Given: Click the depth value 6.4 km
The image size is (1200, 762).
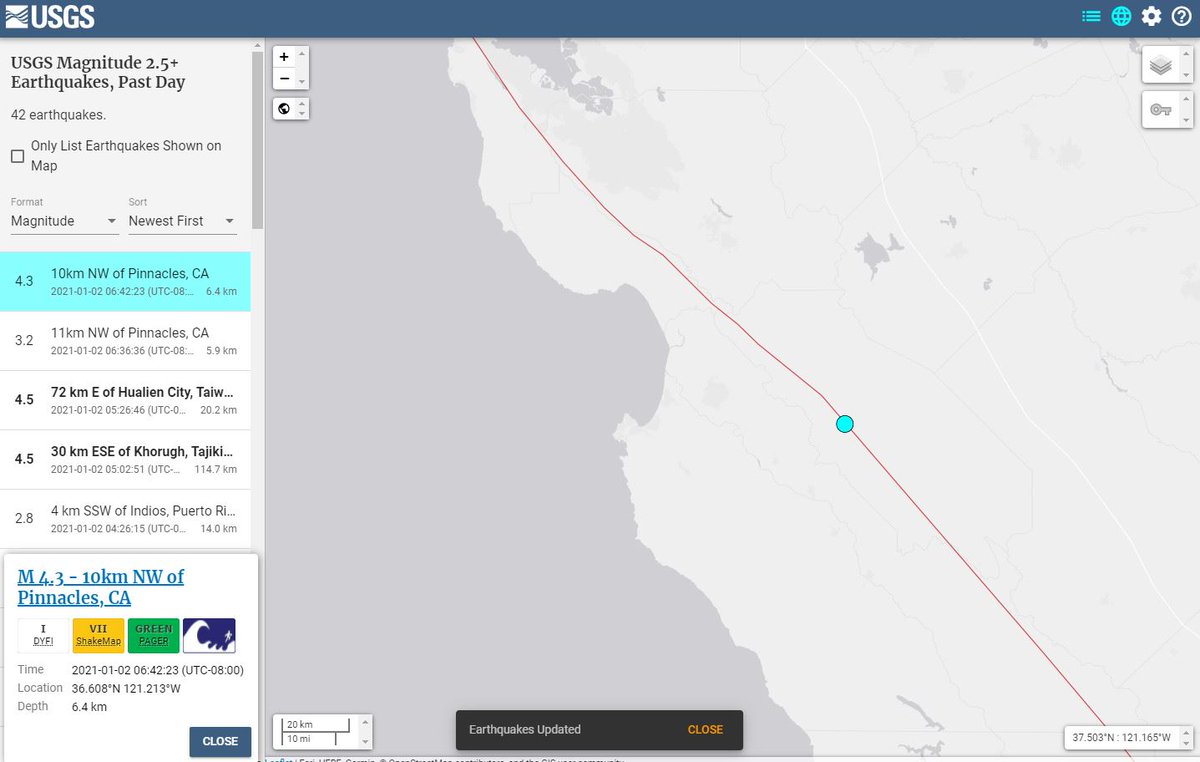Looking at the screenshot, I should coord(90,707).
